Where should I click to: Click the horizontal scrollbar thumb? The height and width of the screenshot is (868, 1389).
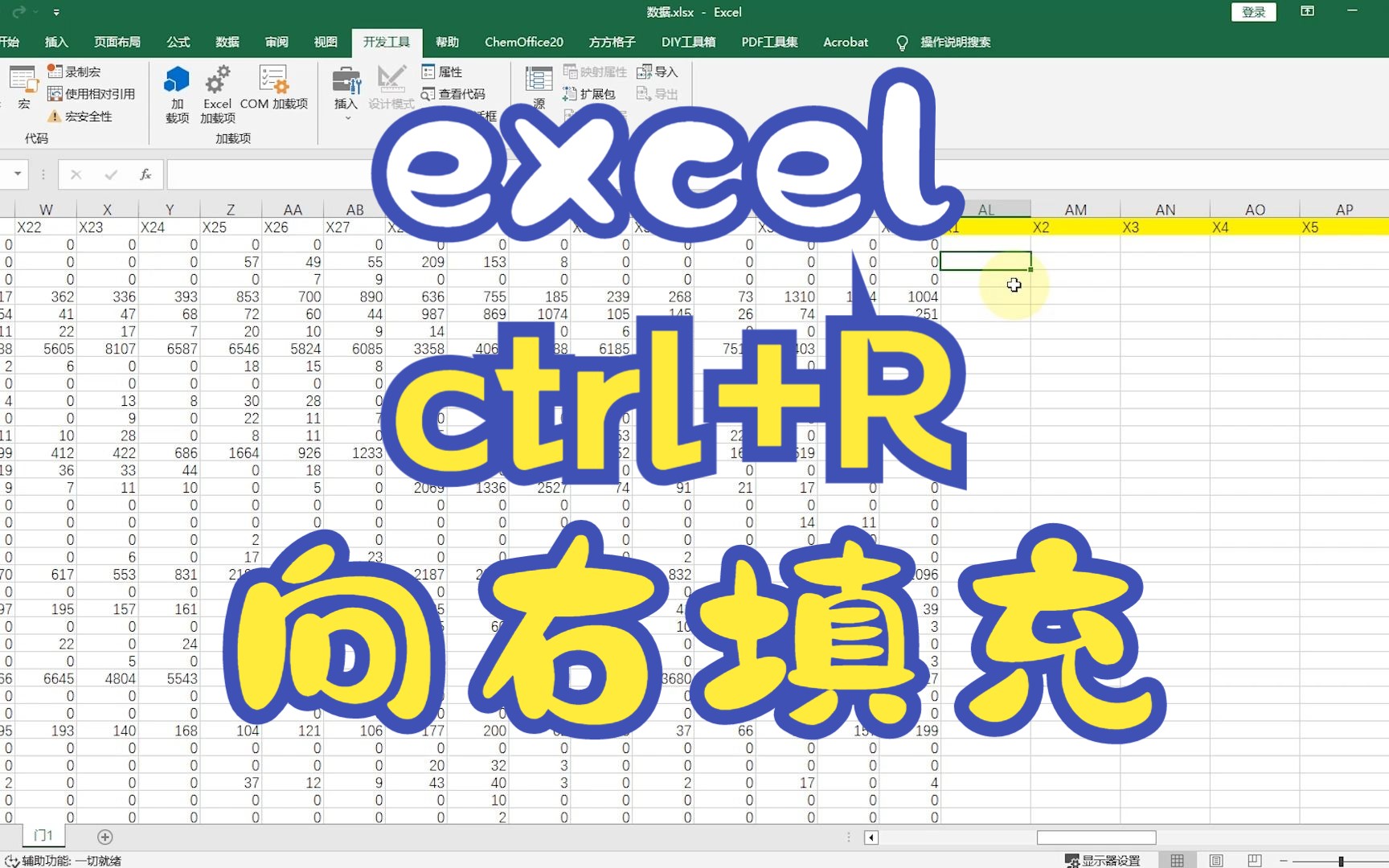pos(1096,837)
